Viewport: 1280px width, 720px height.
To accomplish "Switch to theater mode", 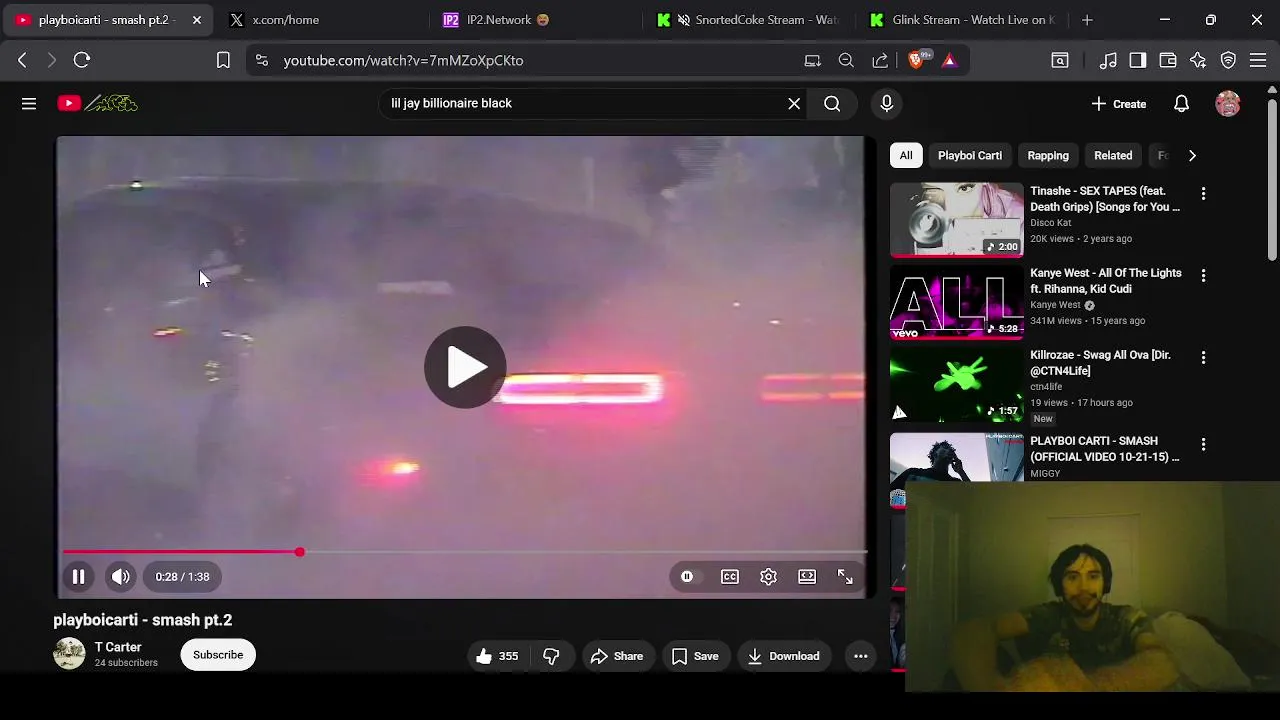I will [807, 576].
